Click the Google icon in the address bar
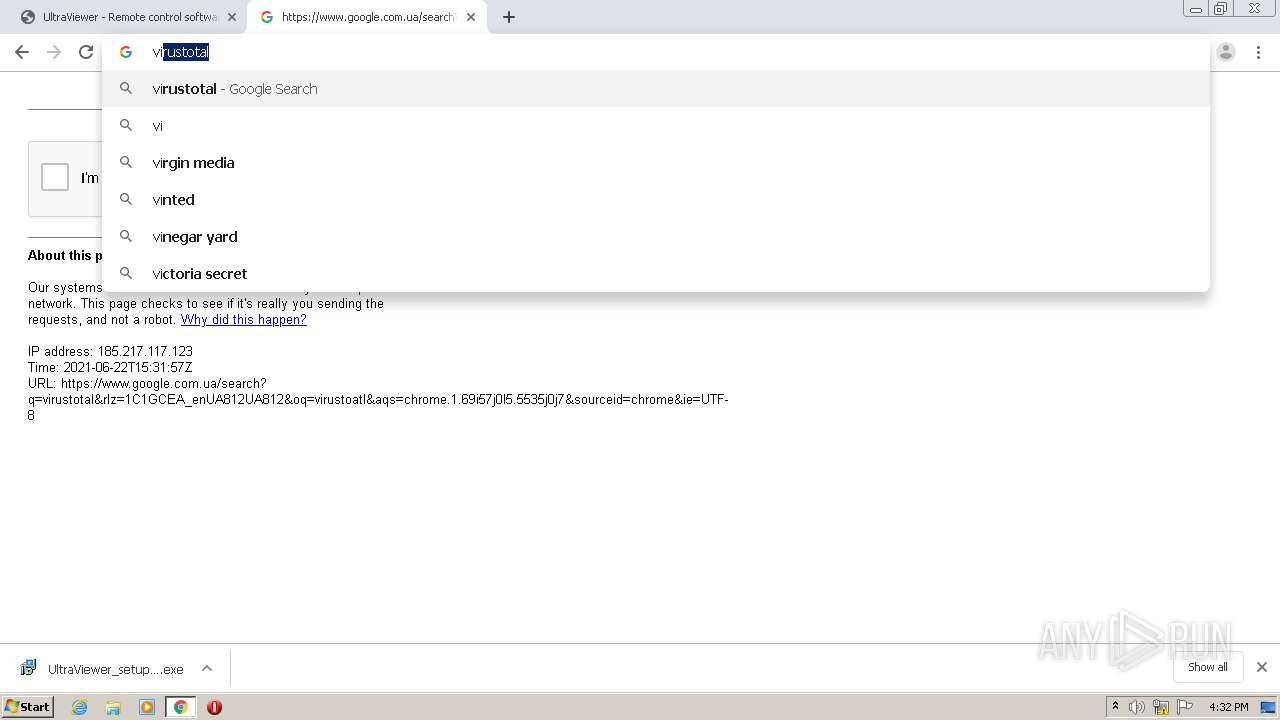 click(x=126, y=52)
